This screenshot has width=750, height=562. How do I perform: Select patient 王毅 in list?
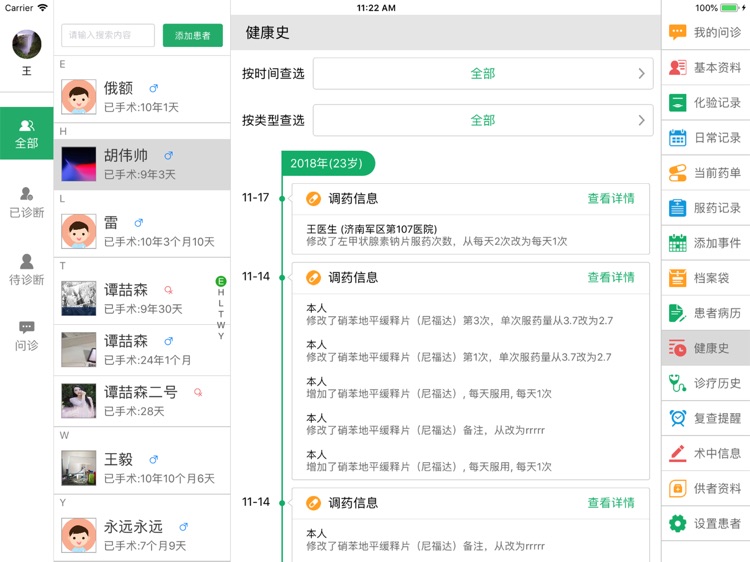click(x=142, y=468)
